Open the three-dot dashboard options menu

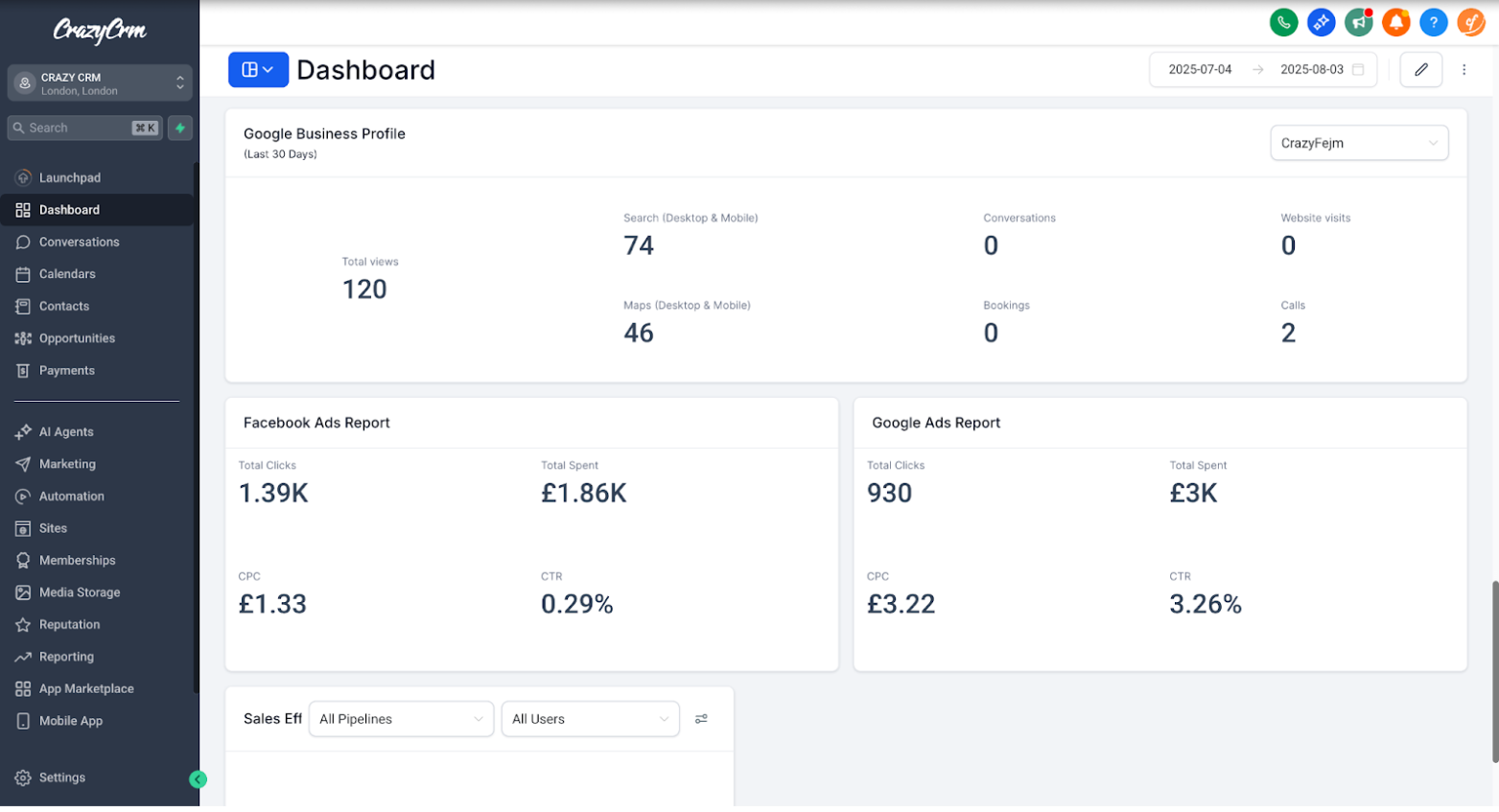tap(1464, 70)
